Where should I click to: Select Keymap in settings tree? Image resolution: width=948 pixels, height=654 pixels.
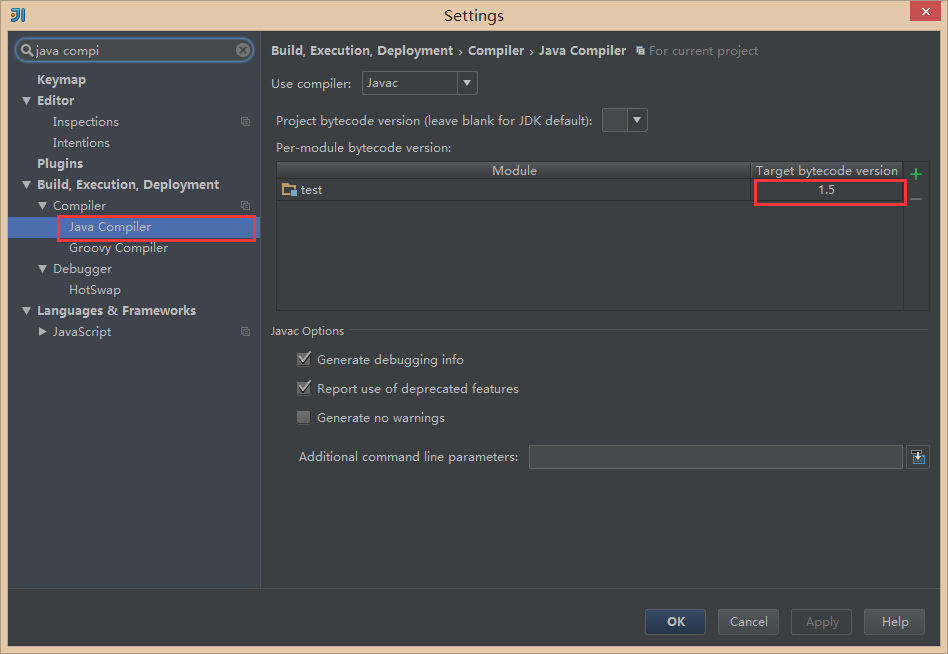[x=62, y=80]
